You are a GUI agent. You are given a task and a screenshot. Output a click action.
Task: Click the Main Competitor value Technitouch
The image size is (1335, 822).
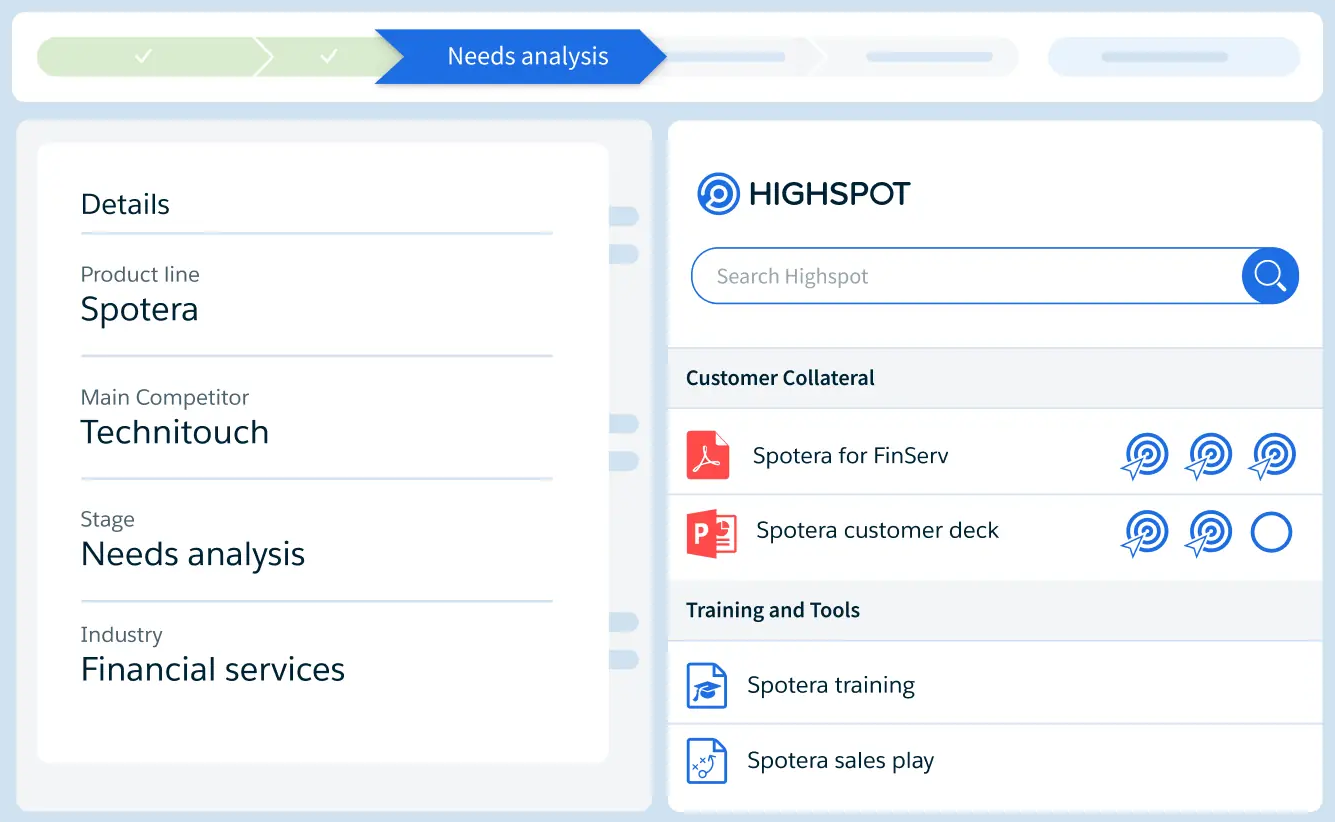(x=175, y=432)
